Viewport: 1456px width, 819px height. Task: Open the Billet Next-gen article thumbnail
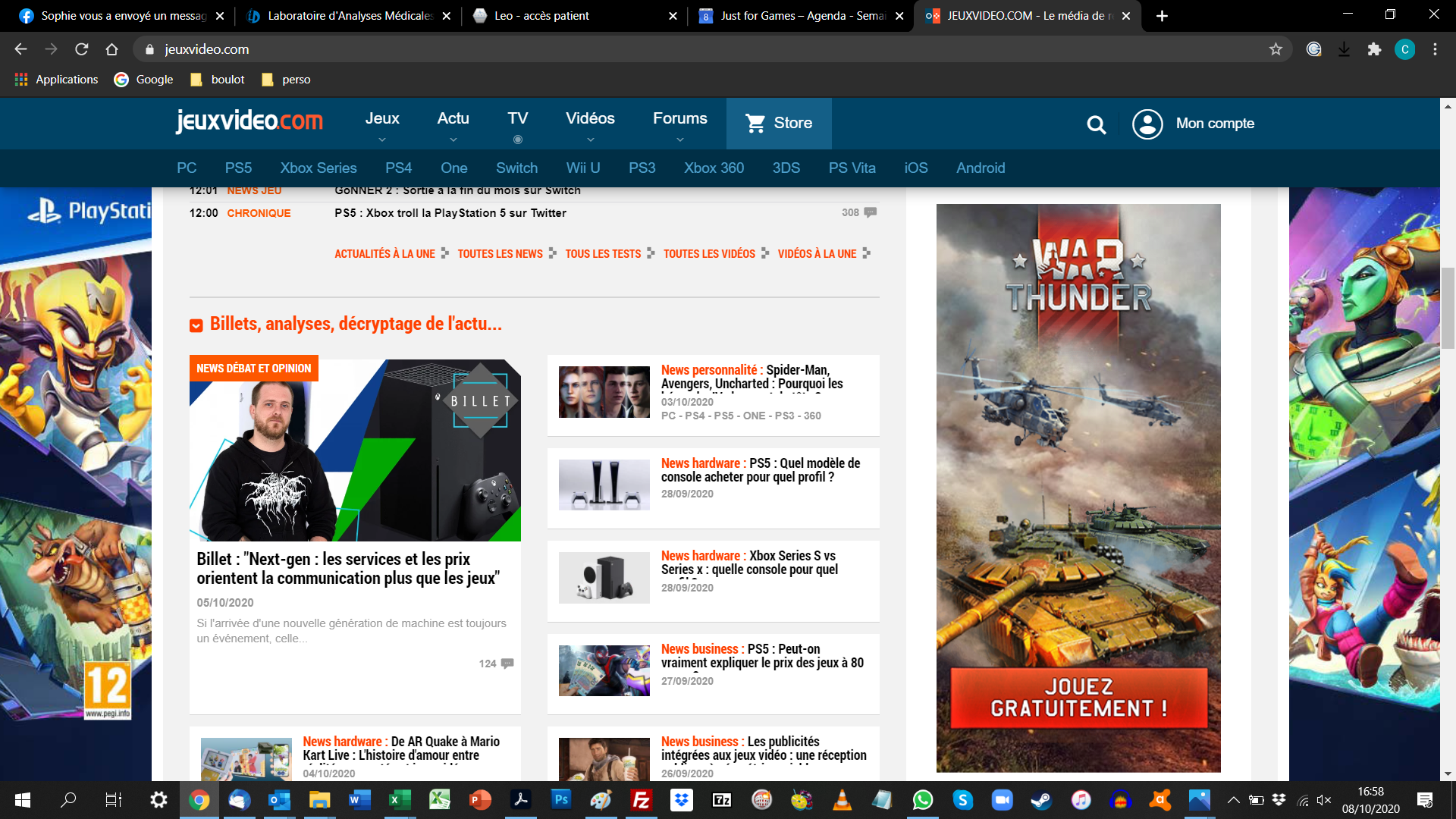point(355,450)
